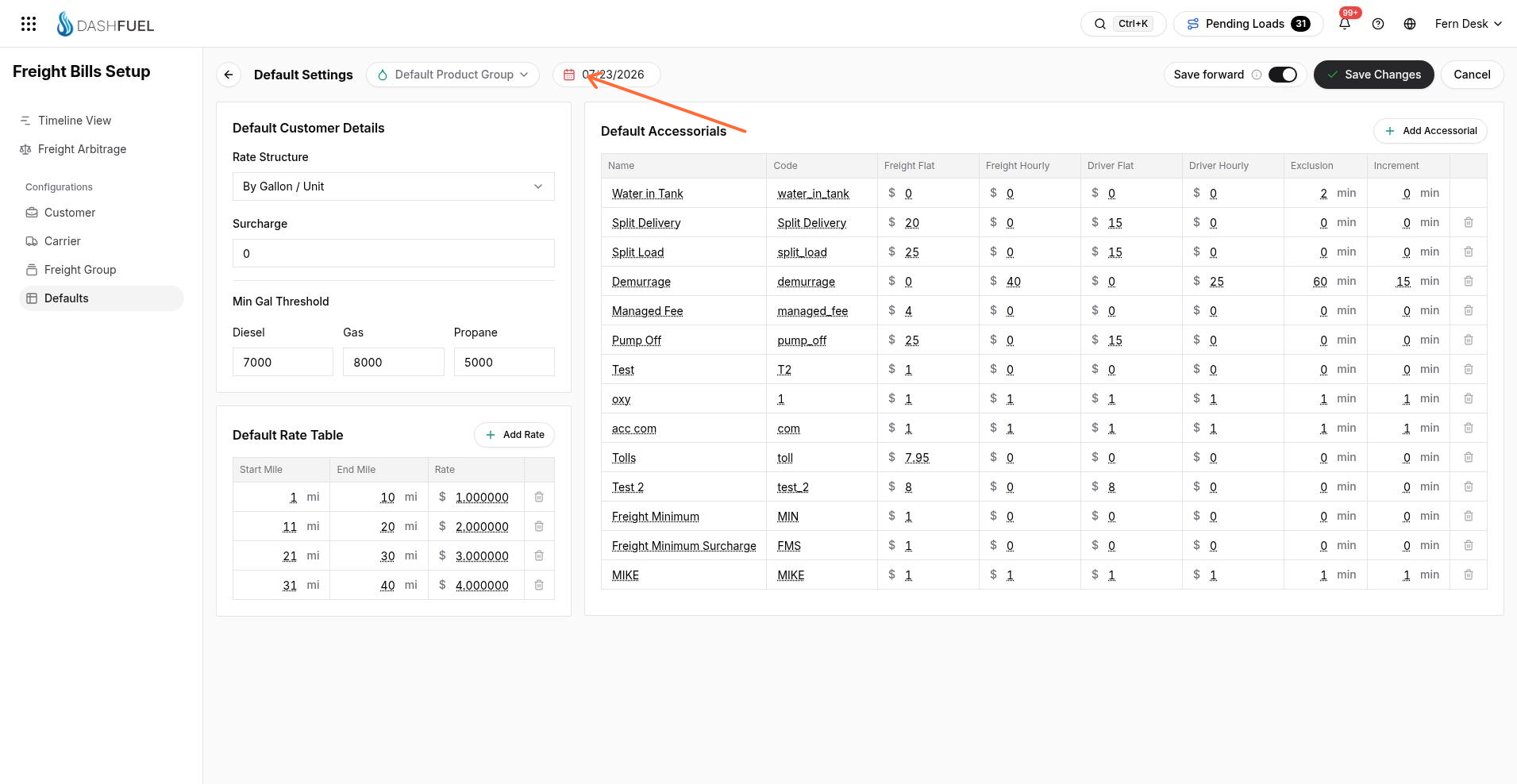Expand the Rate Structure combo box
Screen dimensions: 1517x784
[394, 186]
